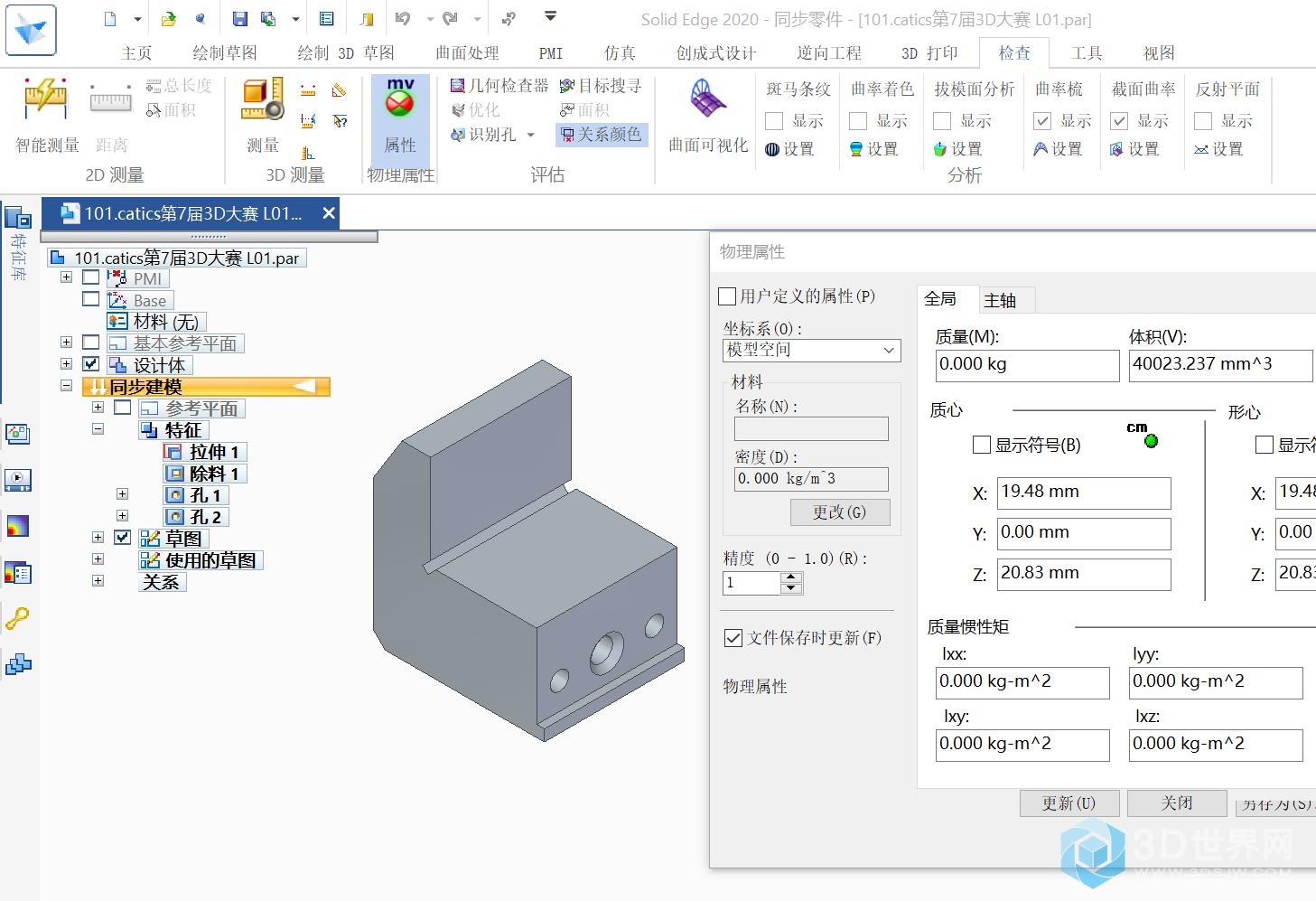Enable Zebra Stripes display checkbox
This screenshot has height=901, width=1316.
click(x=774, y=121)
